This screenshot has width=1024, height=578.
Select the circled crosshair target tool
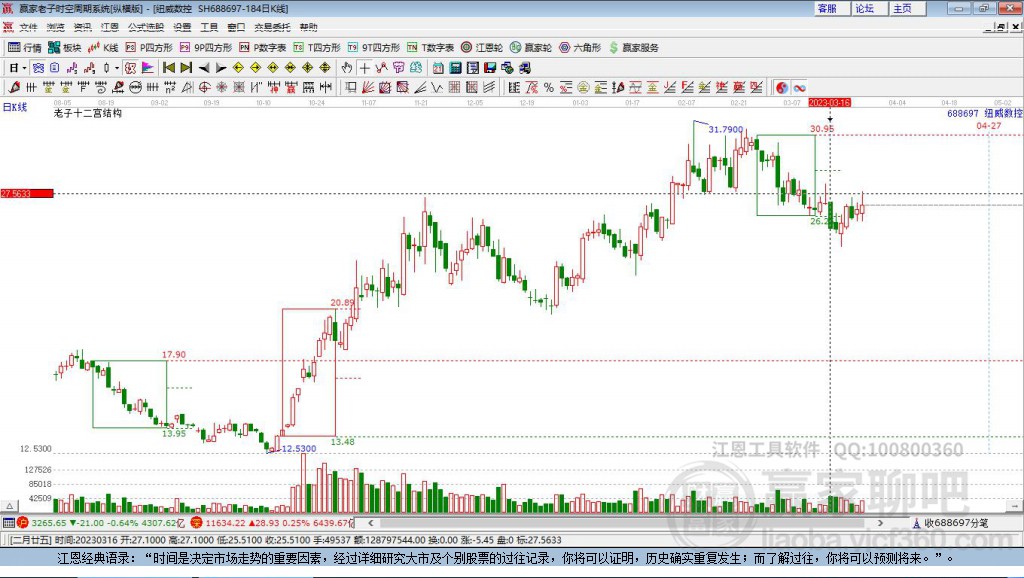pos(204,88)
